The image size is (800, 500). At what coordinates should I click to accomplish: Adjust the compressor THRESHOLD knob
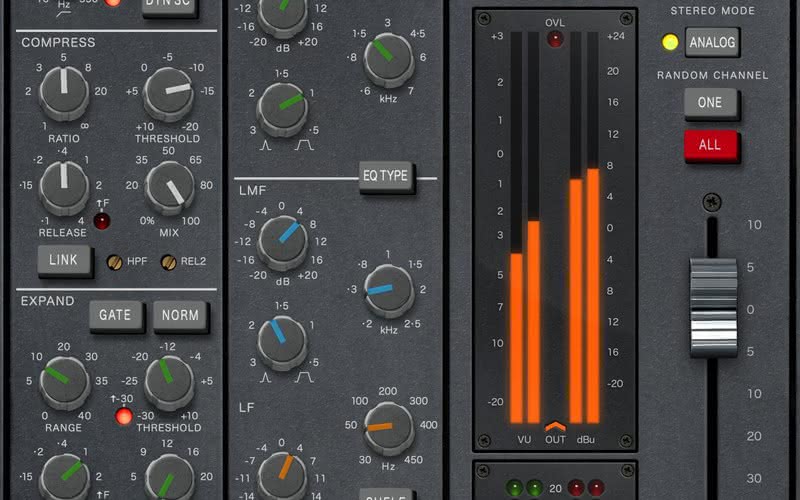pos(168,94)
